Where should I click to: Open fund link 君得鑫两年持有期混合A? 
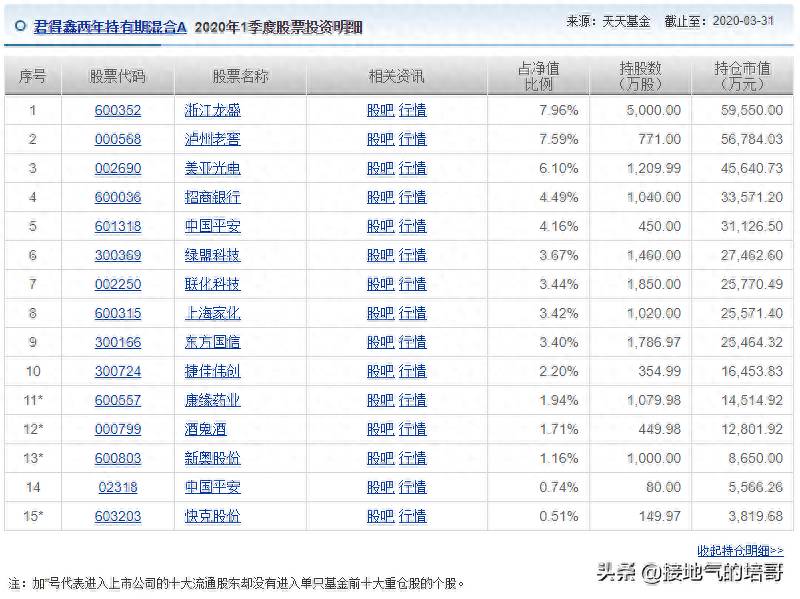point(110,27)
